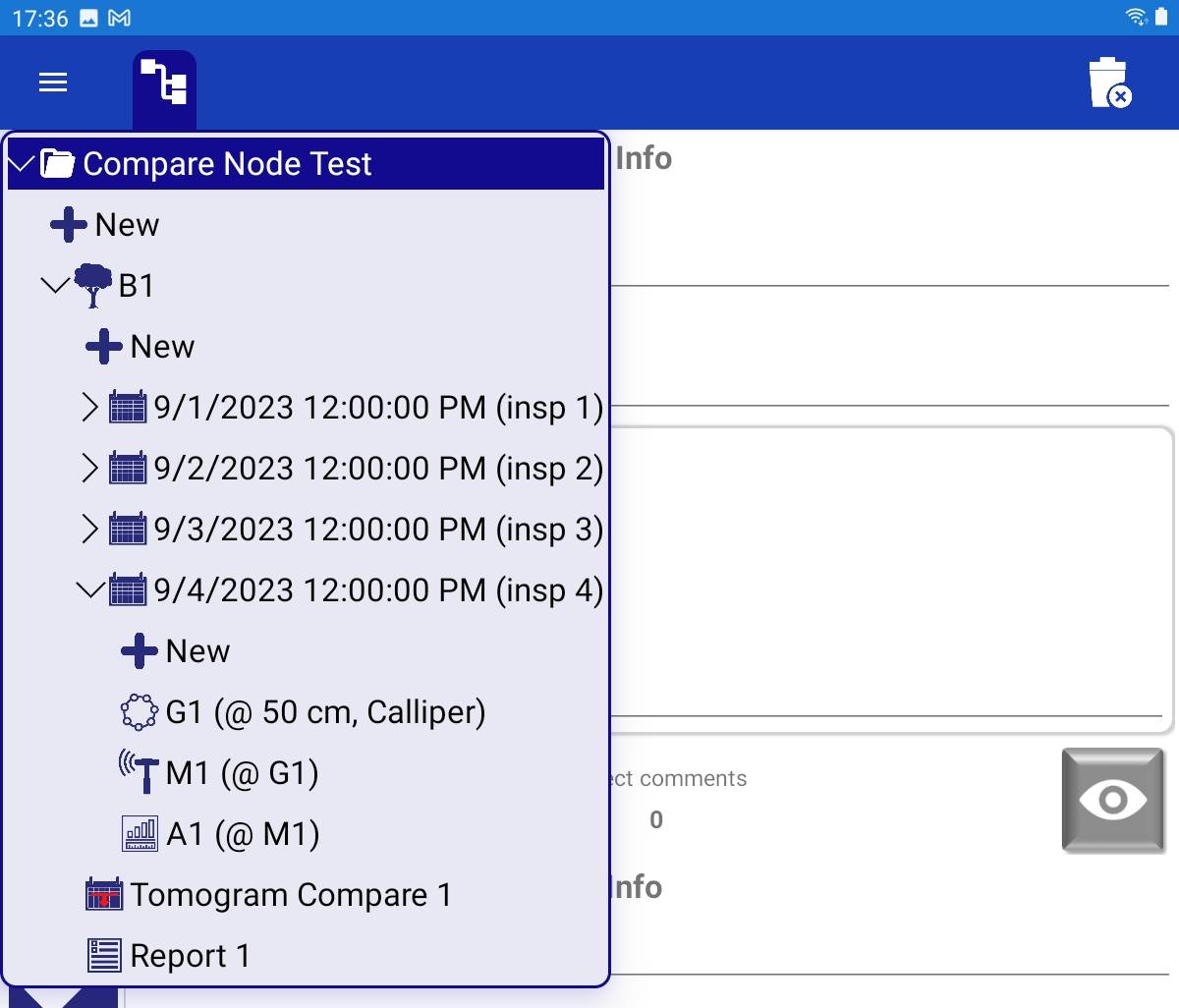Click the calendar icon for insp 4
This screenshot has width=1179, height=1008.
[128, 589]
